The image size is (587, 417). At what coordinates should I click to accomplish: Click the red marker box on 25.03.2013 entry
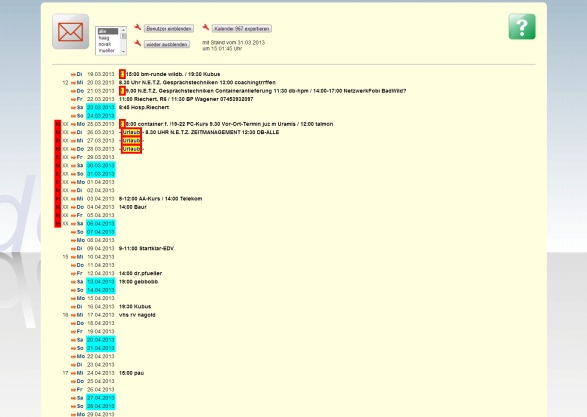pyautogui.click(x=122, y=124)
